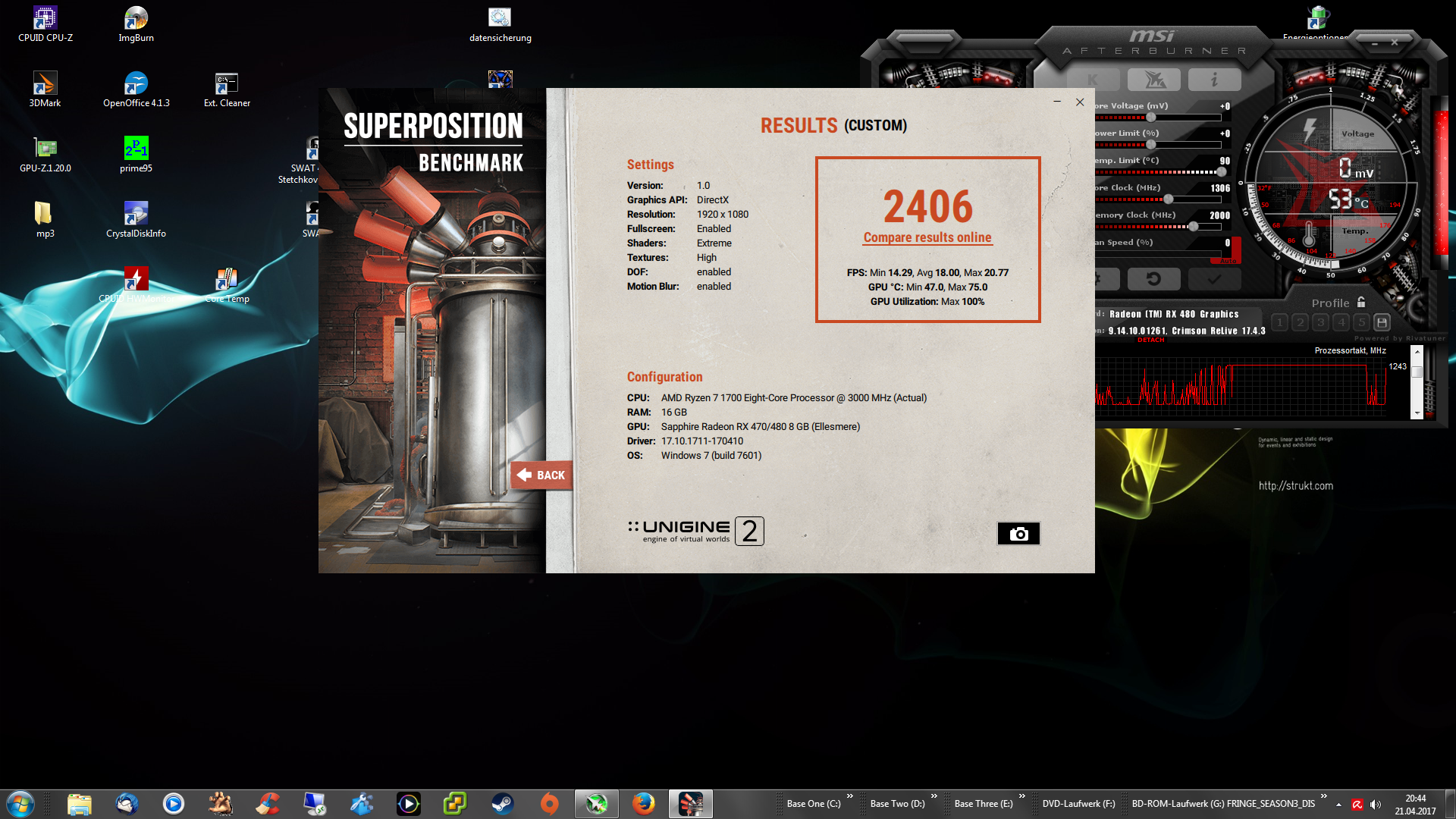Screen dimensions: 1456x819
Task: Reset Afterburner settings to default
Action: [x=1153, y=279]
